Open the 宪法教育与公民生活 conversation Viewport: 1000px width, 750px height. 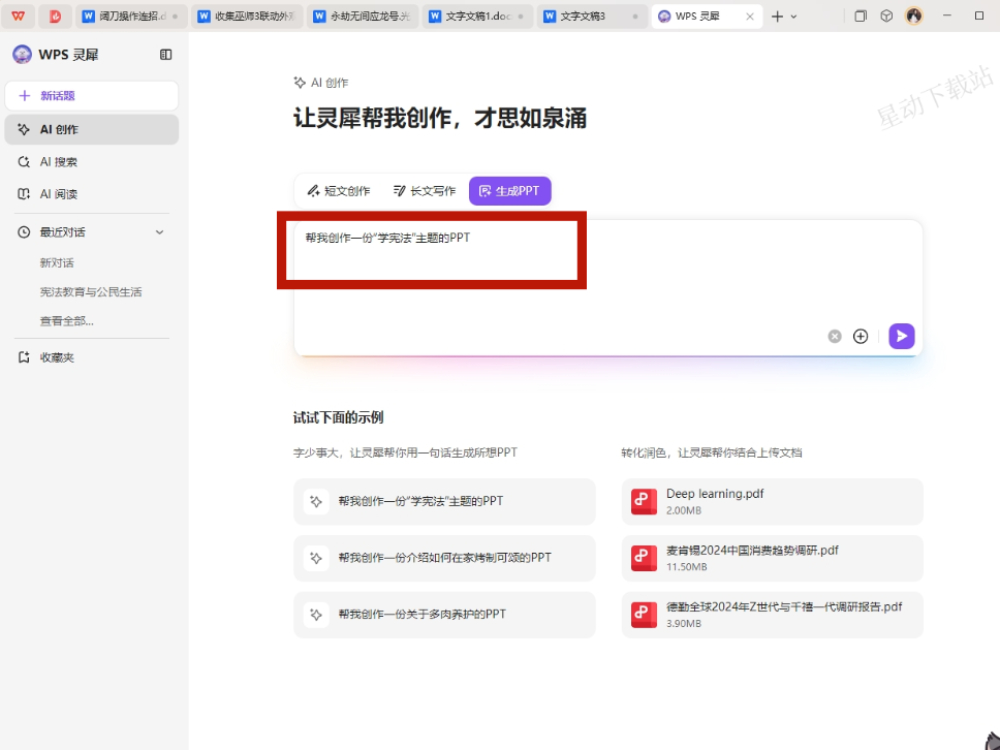tap(91, 292)
